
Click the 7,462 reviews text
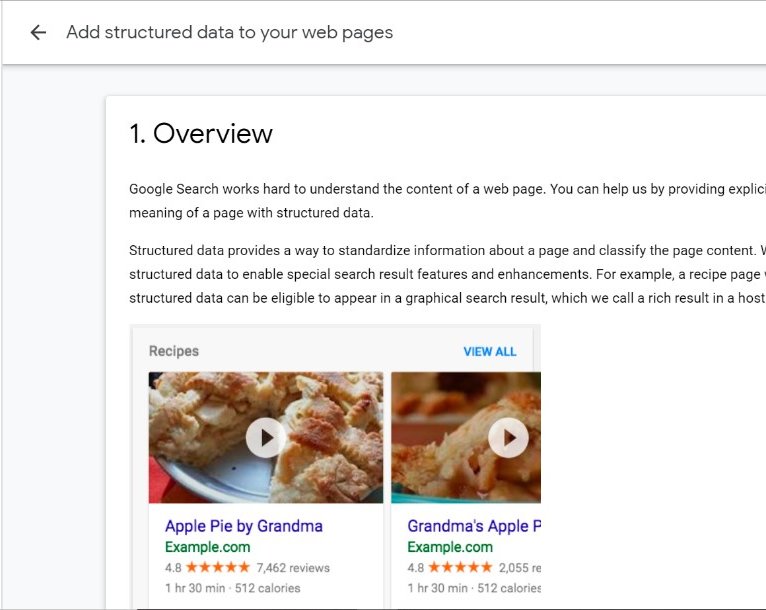(293, 568)
